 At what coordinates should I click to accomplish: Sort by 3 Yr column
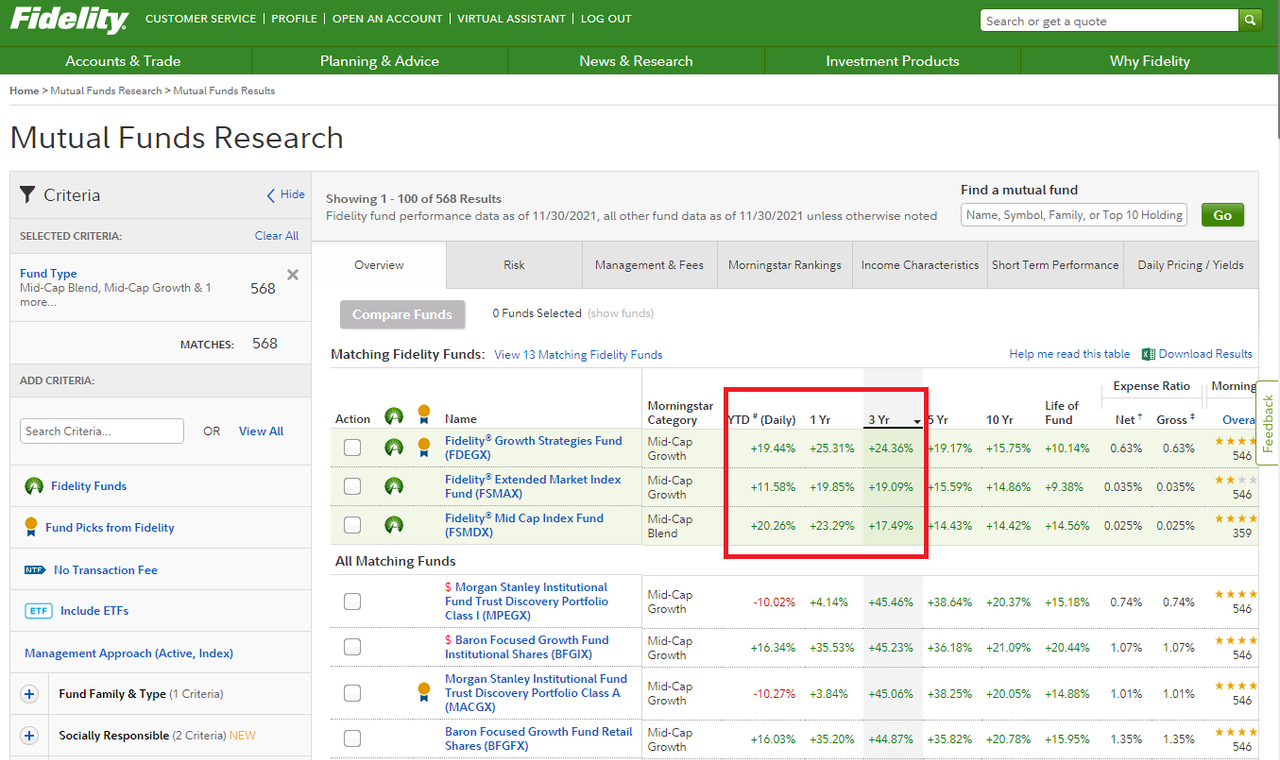point(880,420)
